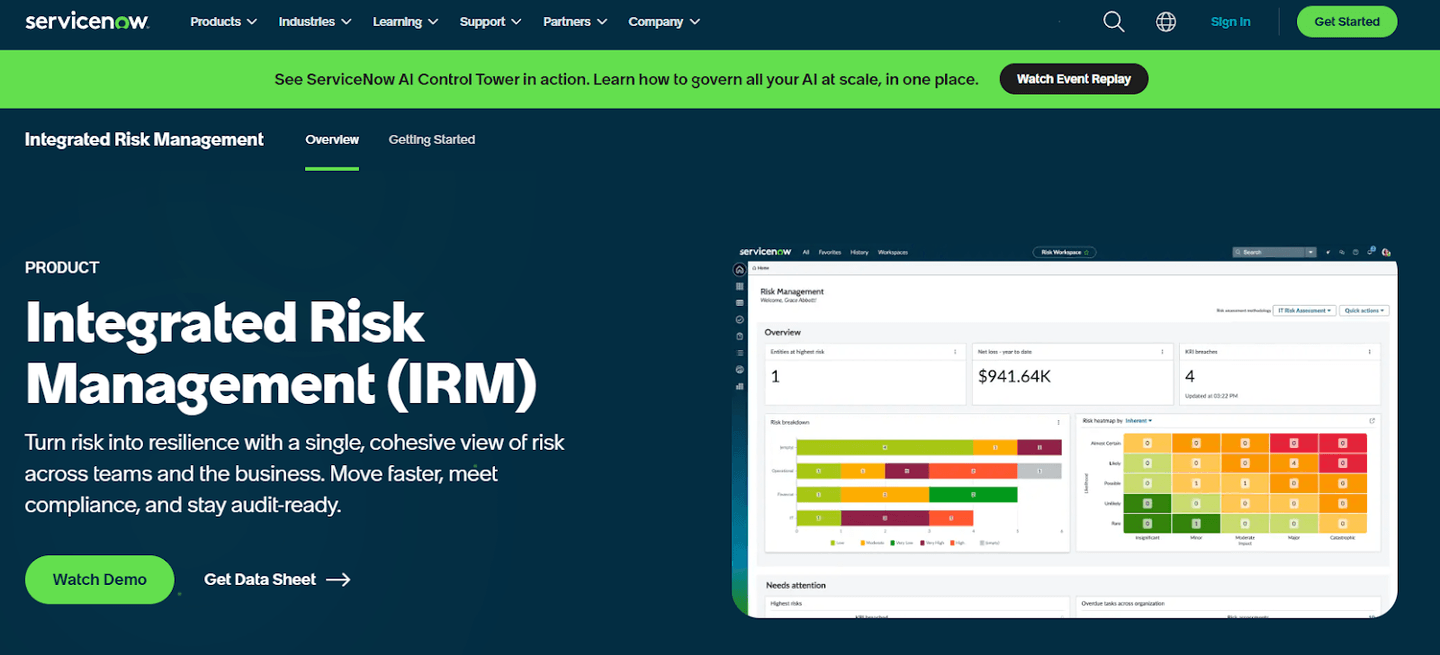Click the "Updated at 03:22 PM" text
1440x655 pixels.
point(1211,395)
